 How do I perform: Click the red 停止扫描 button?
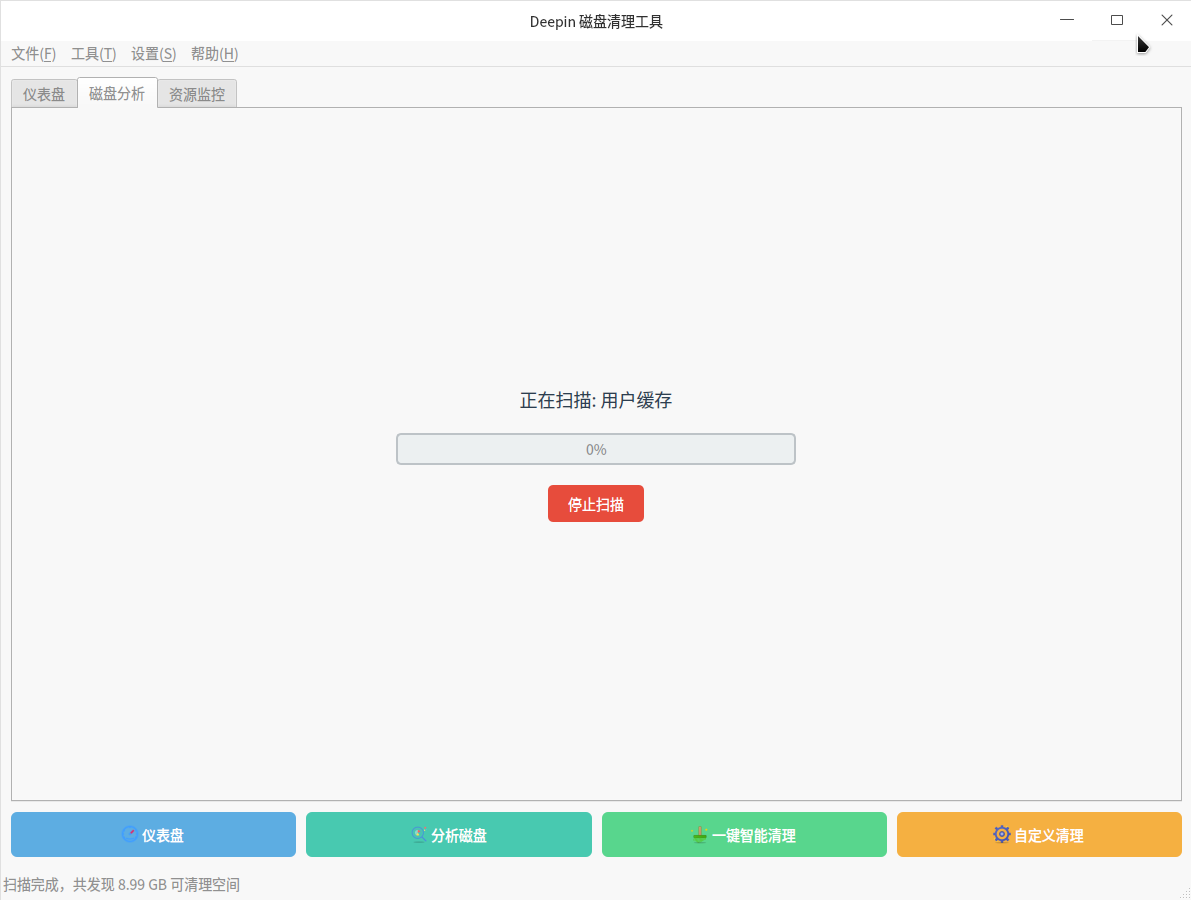[x=596, y=504]
